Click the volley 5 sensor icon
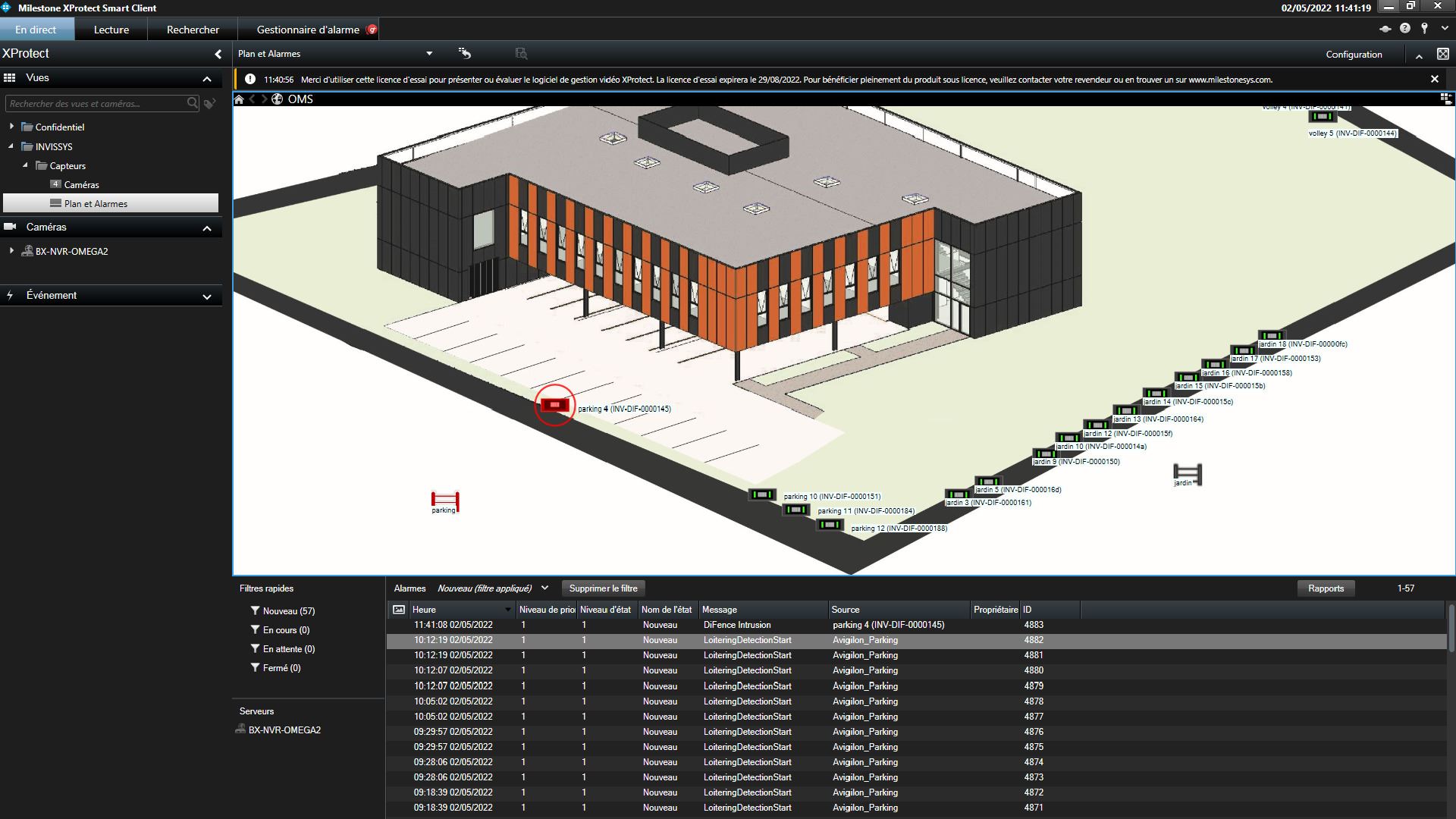Viewport: 1456px width, 819px height. pyautogui.click(x=1322, y=117)
